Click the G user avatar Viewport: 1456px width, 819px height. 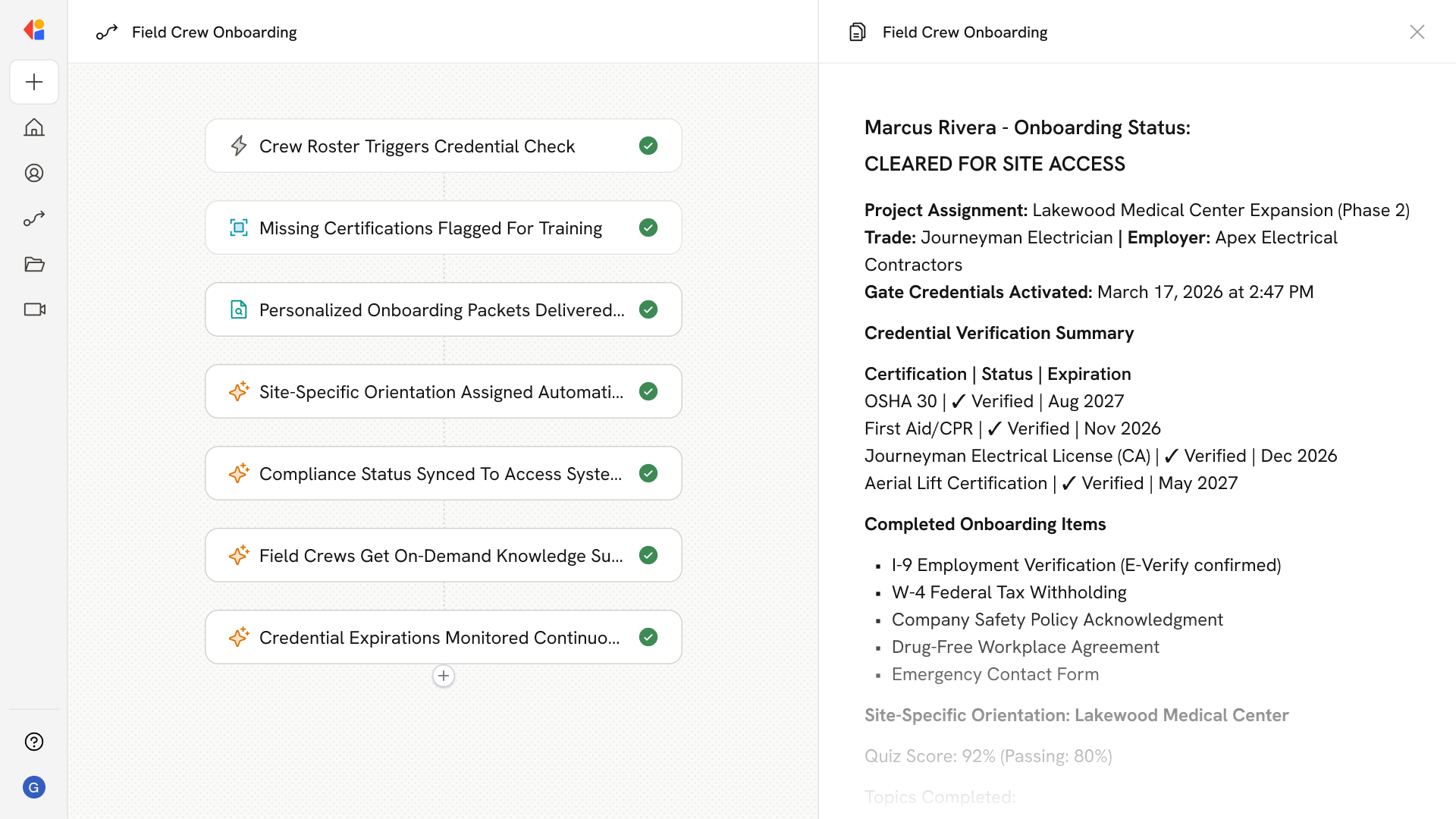click(34, 787)
